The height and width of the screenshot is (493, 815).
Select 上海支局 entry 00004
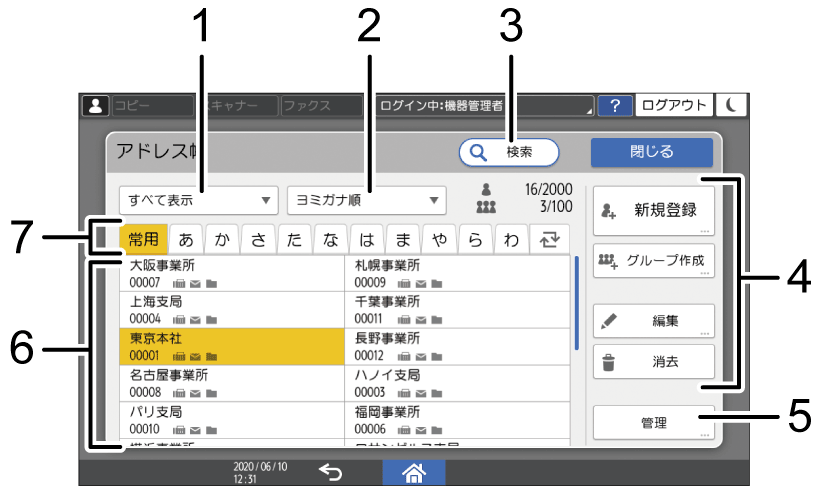[232, 310]
